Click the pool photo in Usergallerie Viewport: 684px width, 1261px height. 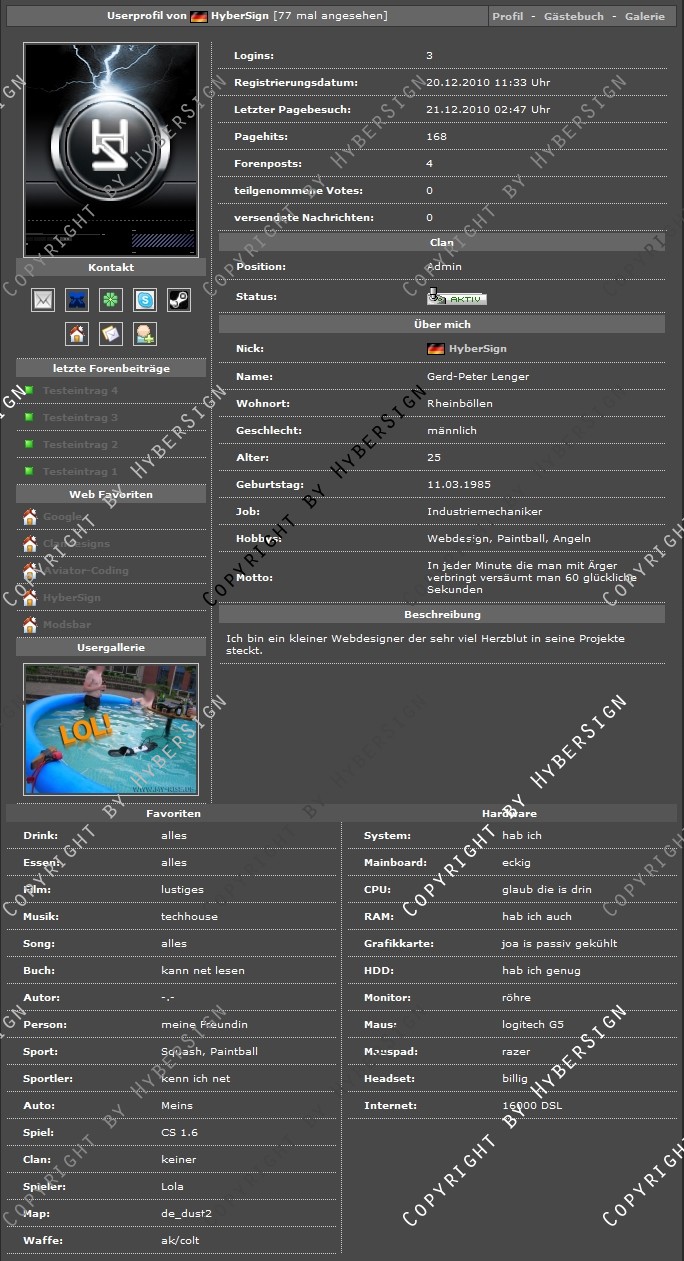[111, 729]
